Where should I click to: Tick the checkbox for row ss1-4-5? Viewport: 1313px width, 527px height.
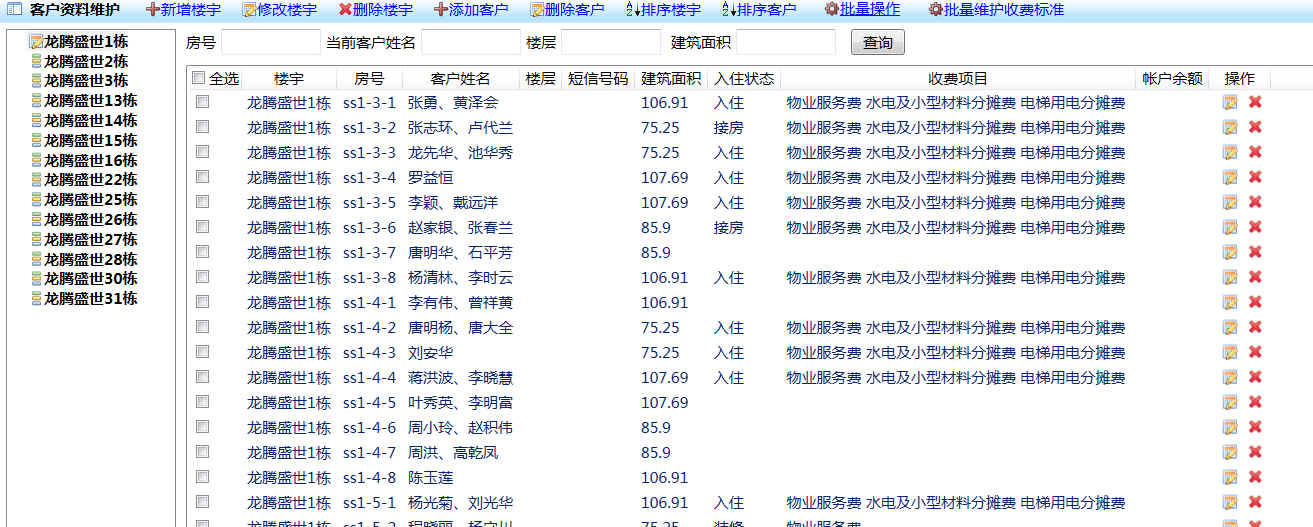[203, 402]
